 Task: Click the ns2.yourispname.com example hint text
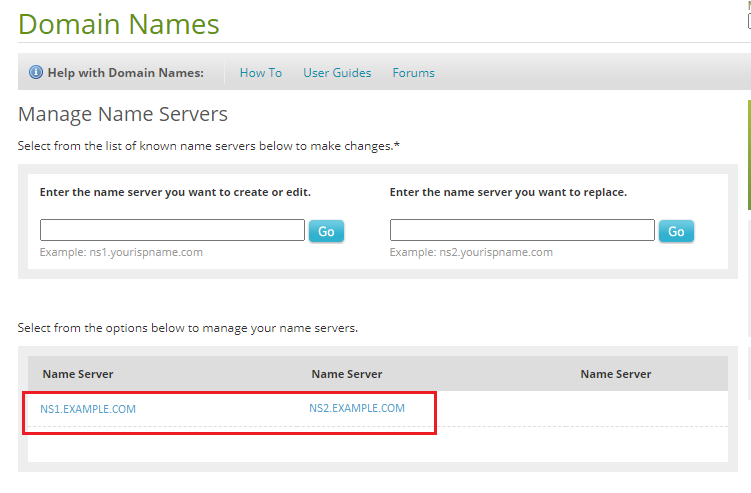[471, 252]
